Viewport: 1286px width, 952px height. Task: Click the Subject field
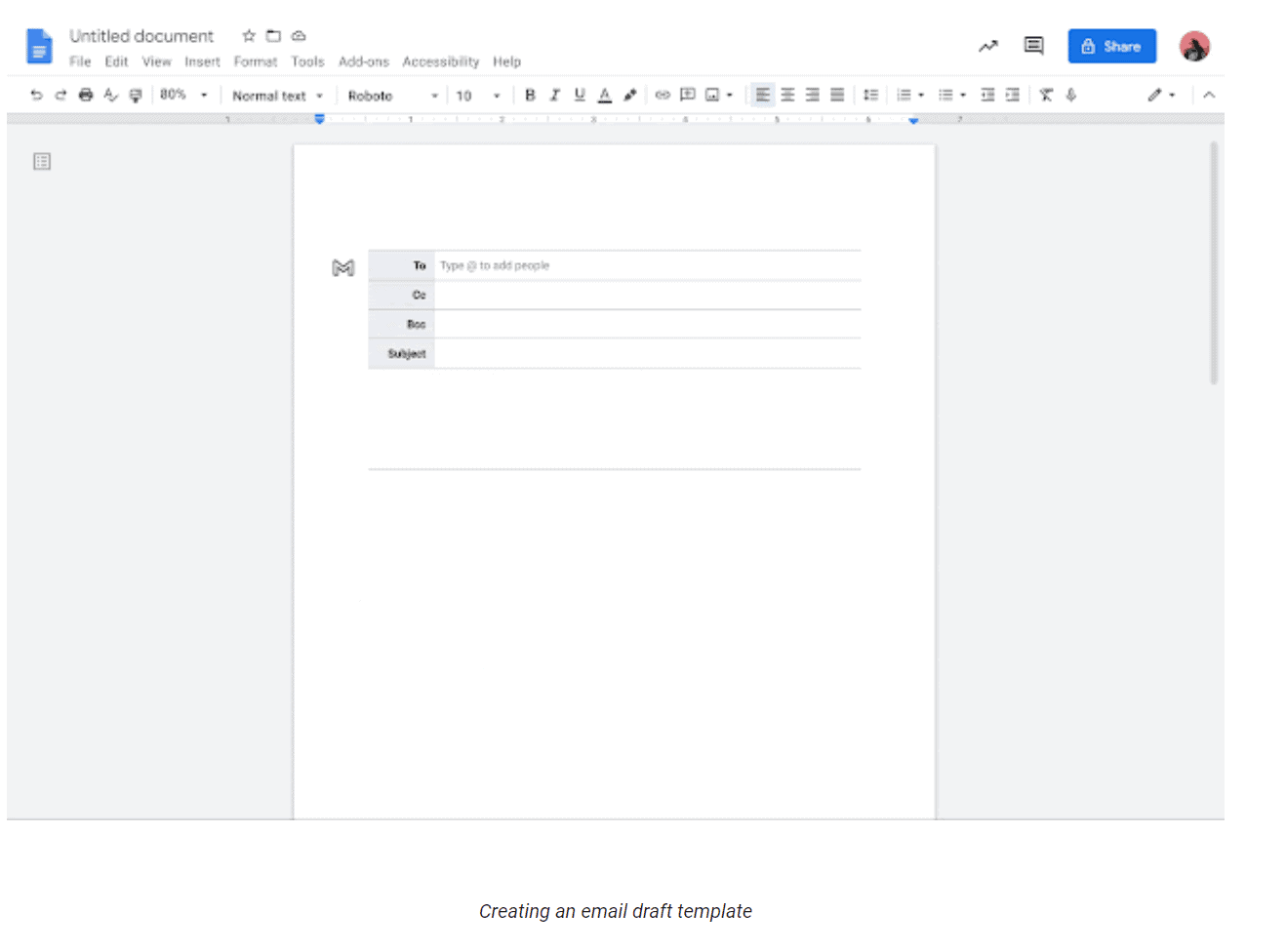tap(648, 353)
